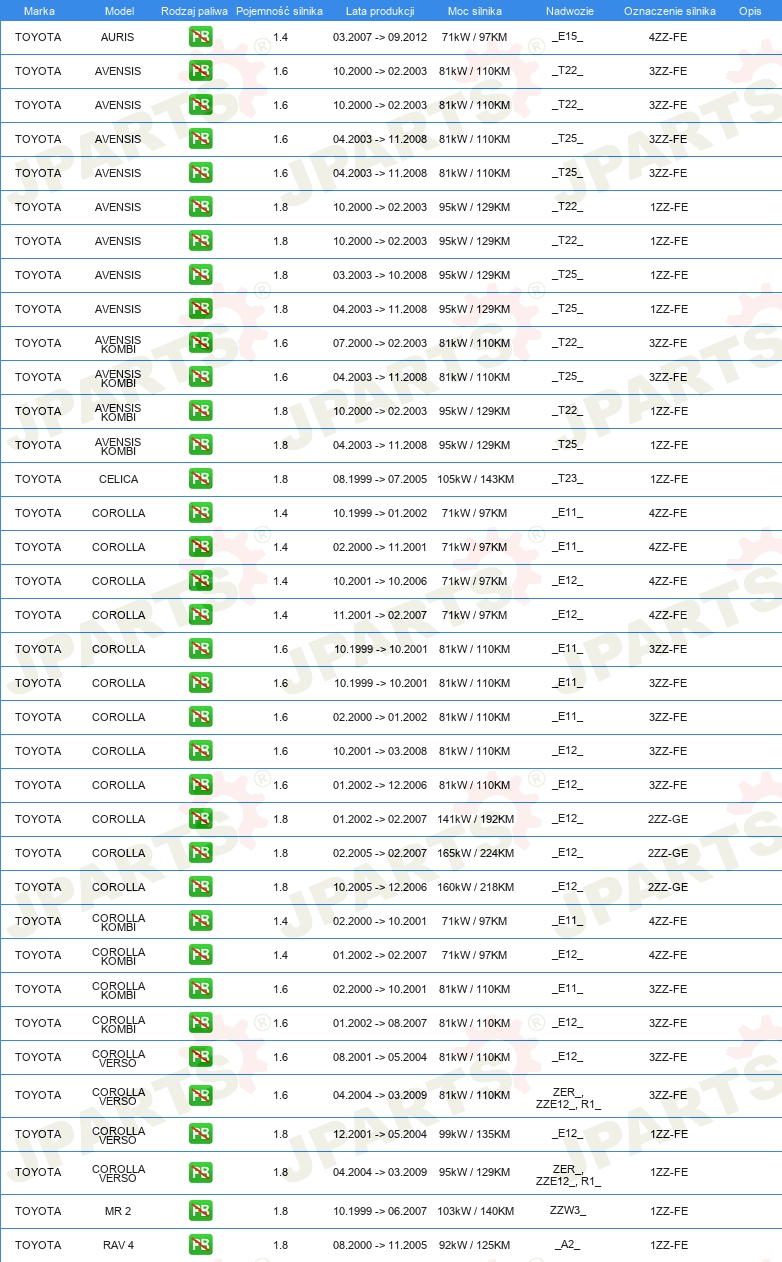The width and height of the screenshot is (782, 1262).
Task: Click the 01.2002 -> 08.2007 production years
Action: click(380, 1023)
